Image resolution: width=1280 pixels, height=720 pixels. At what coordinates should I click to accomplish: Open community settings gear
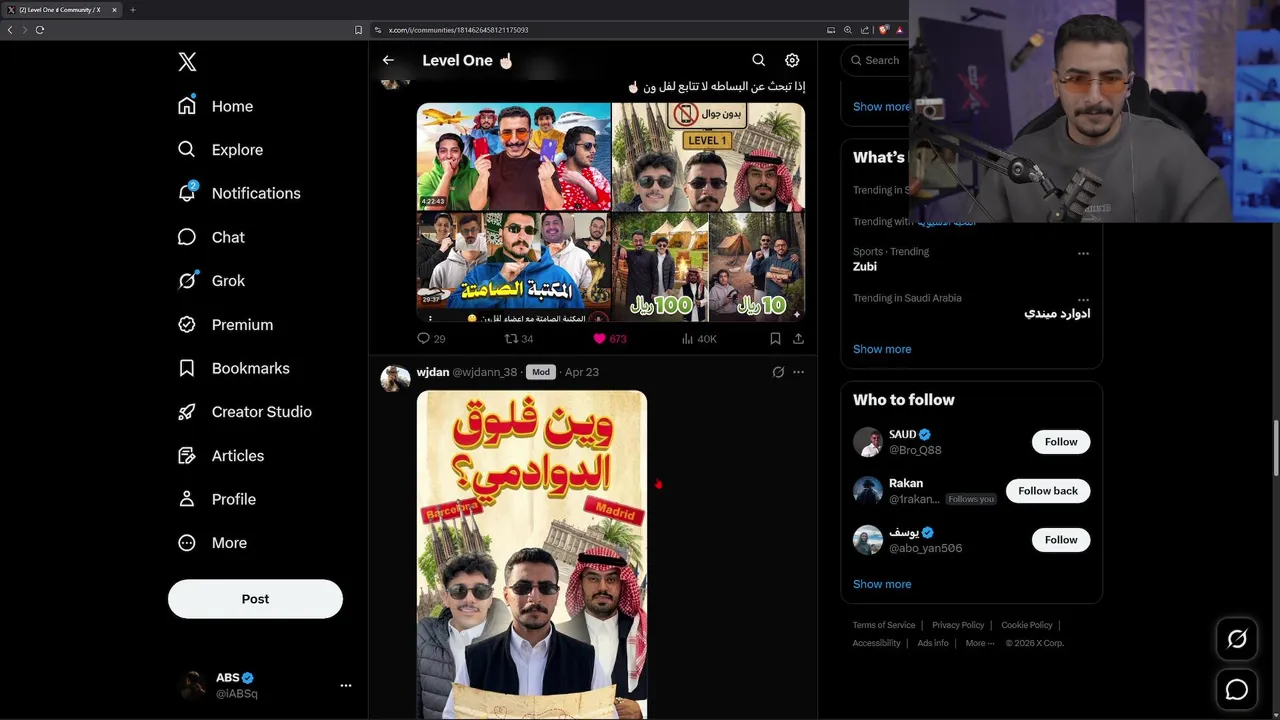coord(792,60)
